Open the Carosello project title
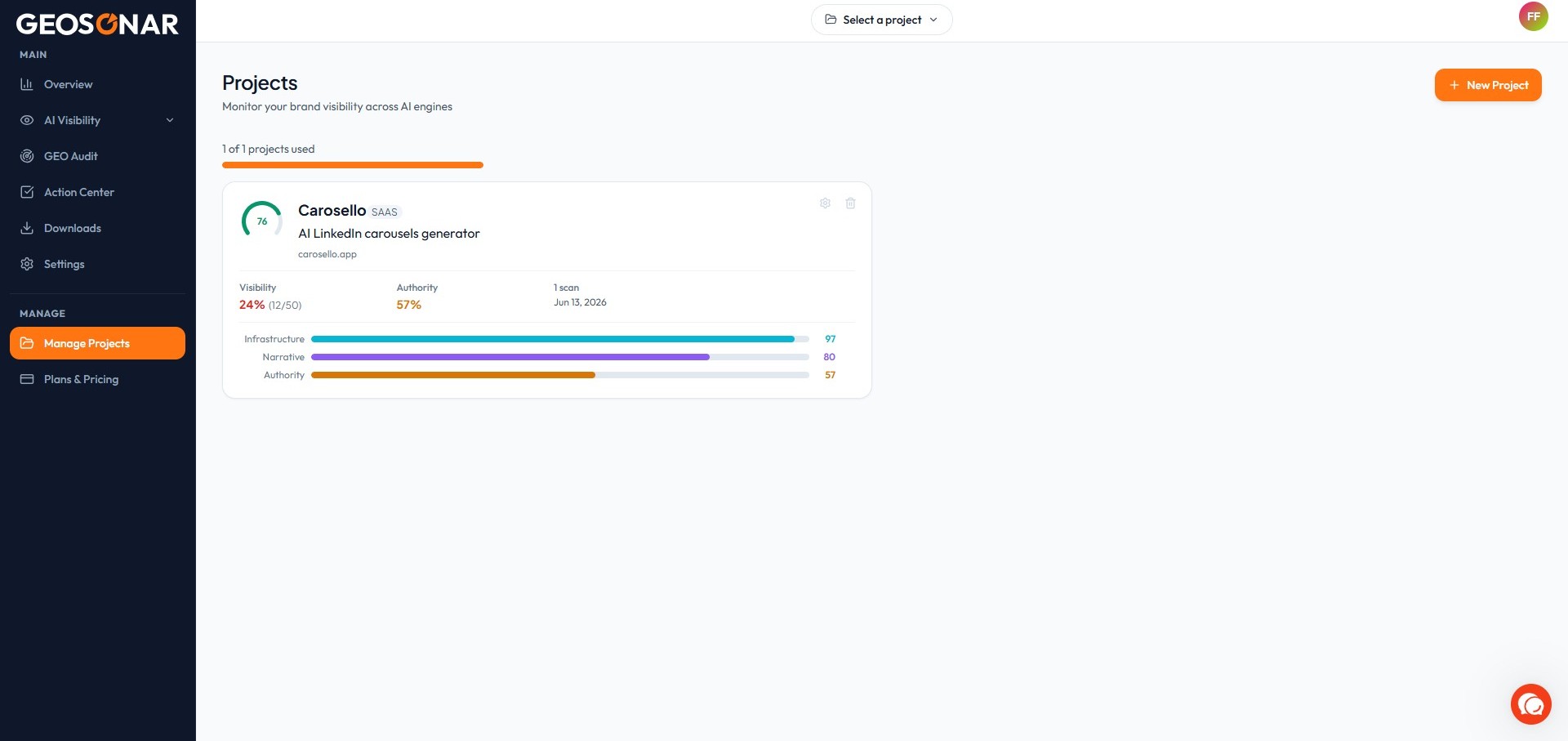 (332, 211)
